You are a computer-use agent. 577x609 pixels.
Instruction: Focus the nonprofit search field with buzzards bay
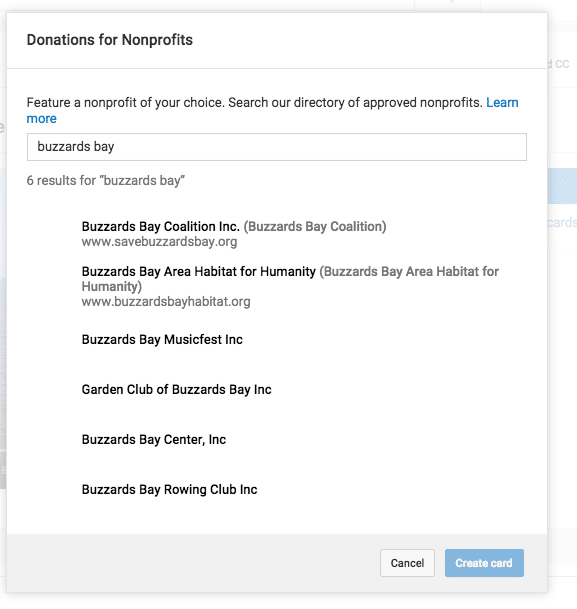coord(277,147)
